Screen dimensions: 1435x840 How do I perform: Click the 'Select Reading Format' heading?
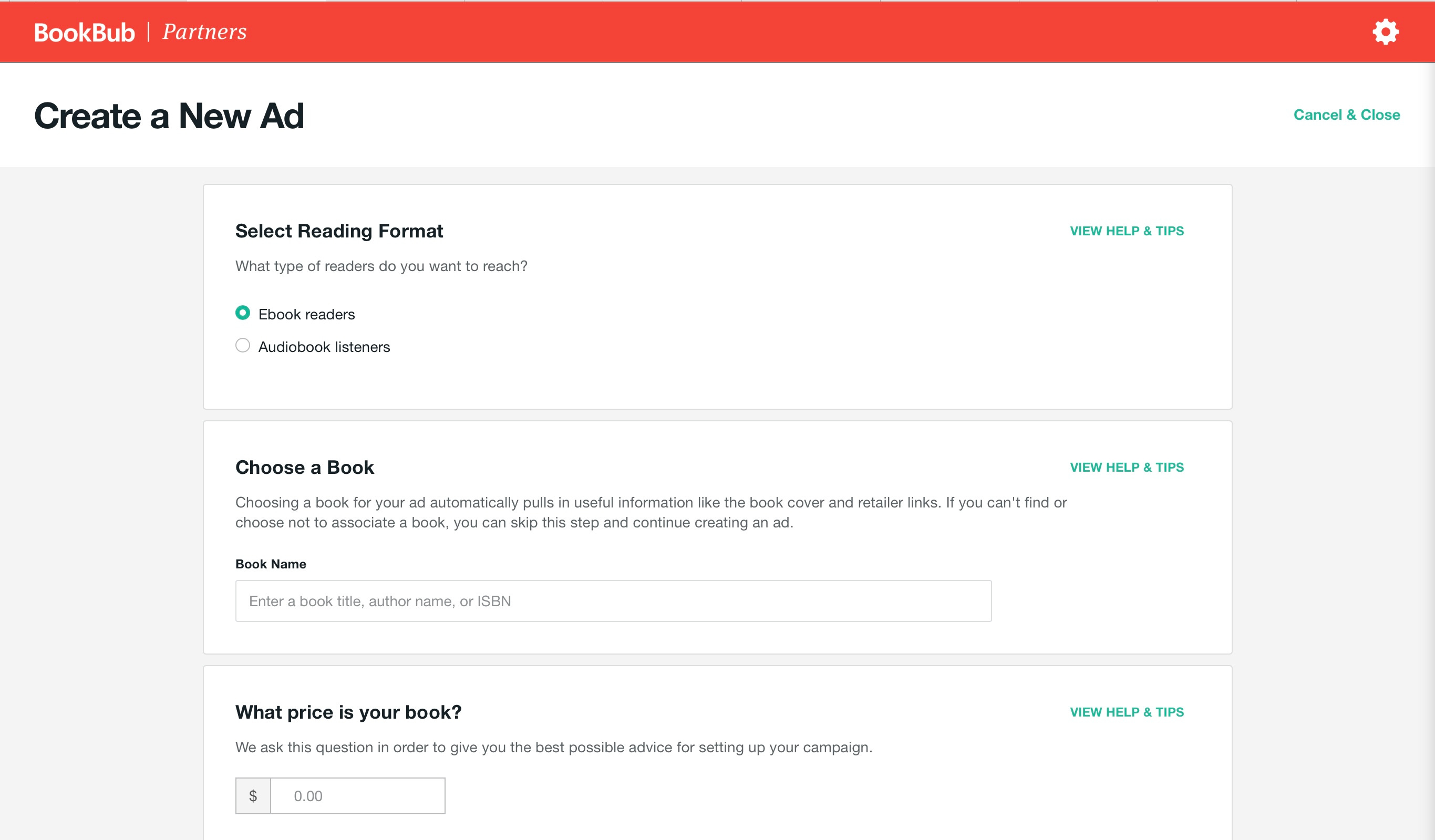point(339,231)
